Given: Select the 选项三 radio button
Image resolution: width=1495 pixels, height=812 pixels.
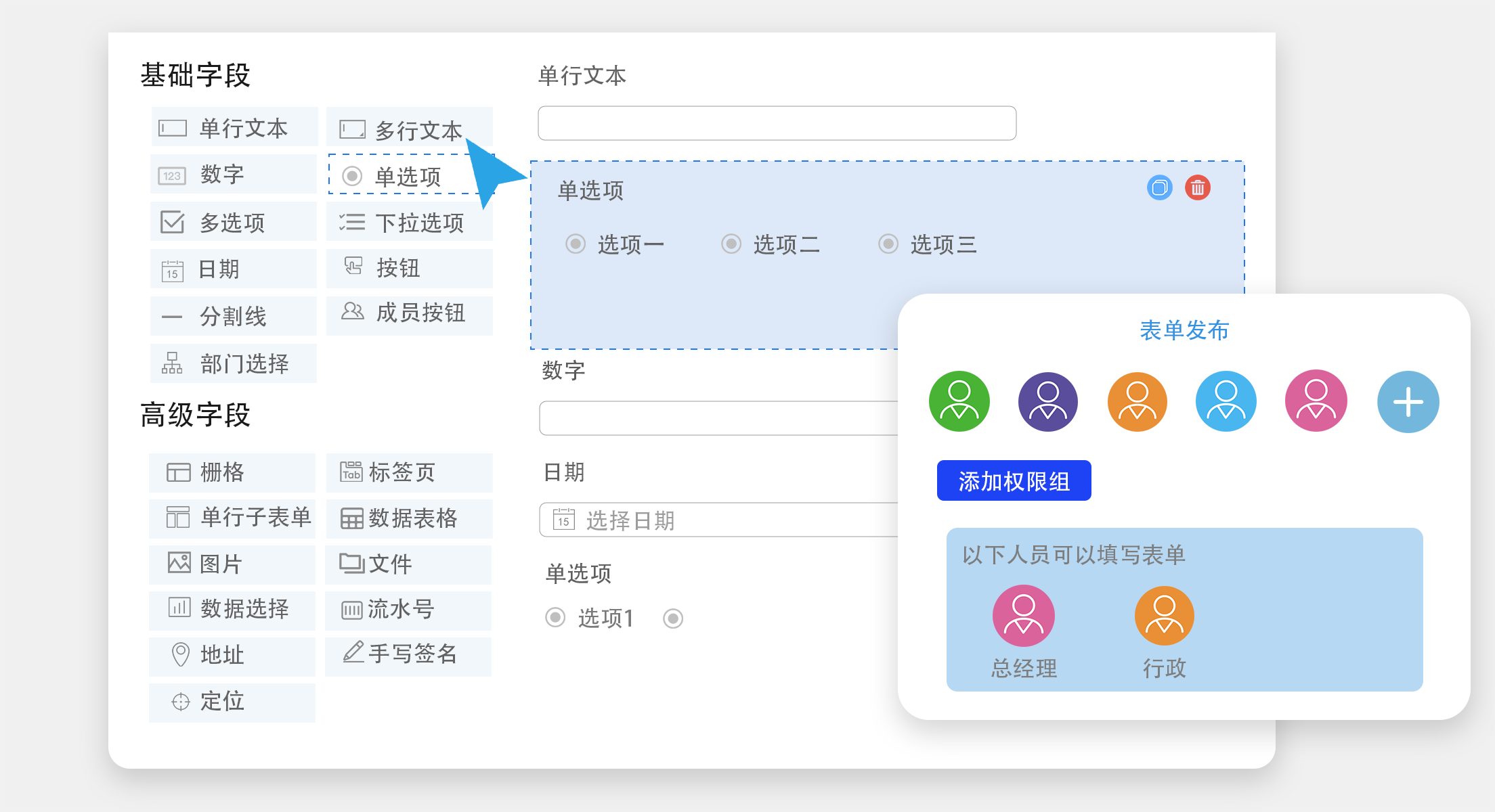Looking at the screenshot, I should tap(888, 244).
